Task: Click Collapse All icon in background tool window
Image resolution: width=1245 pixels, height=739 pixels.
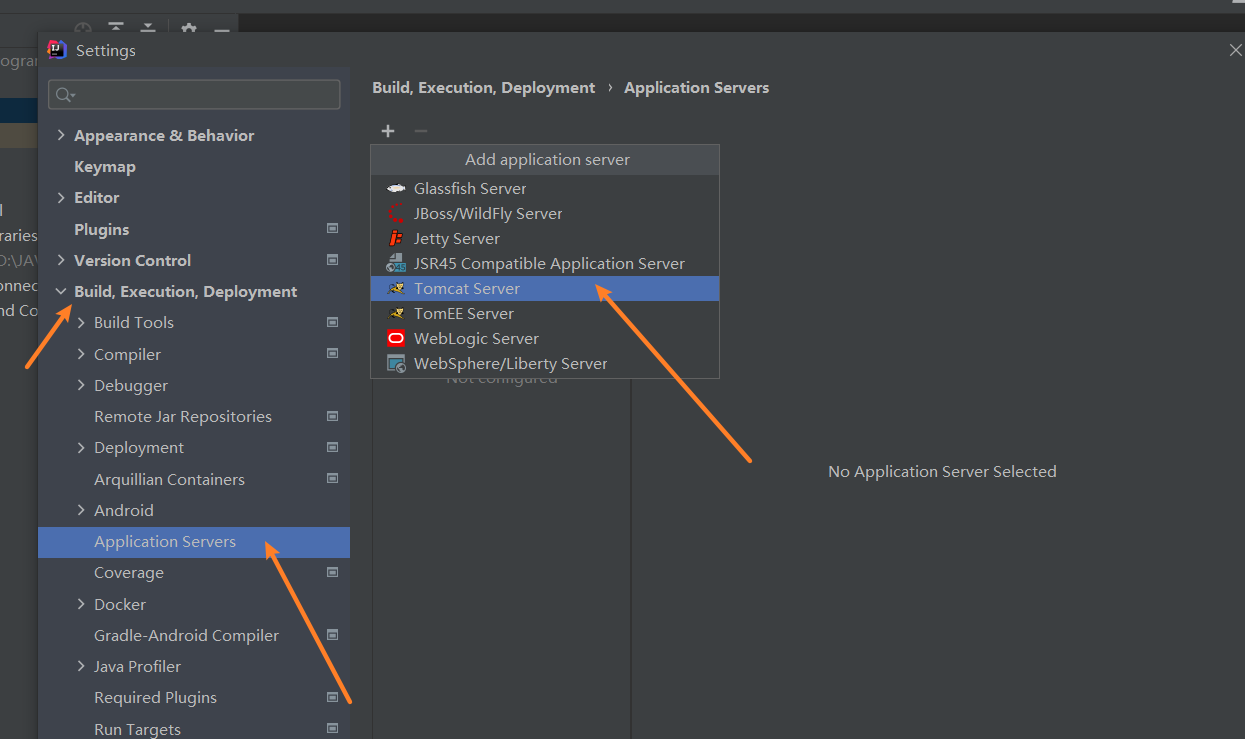Action: pyautogui.click(x=148, y=29)
